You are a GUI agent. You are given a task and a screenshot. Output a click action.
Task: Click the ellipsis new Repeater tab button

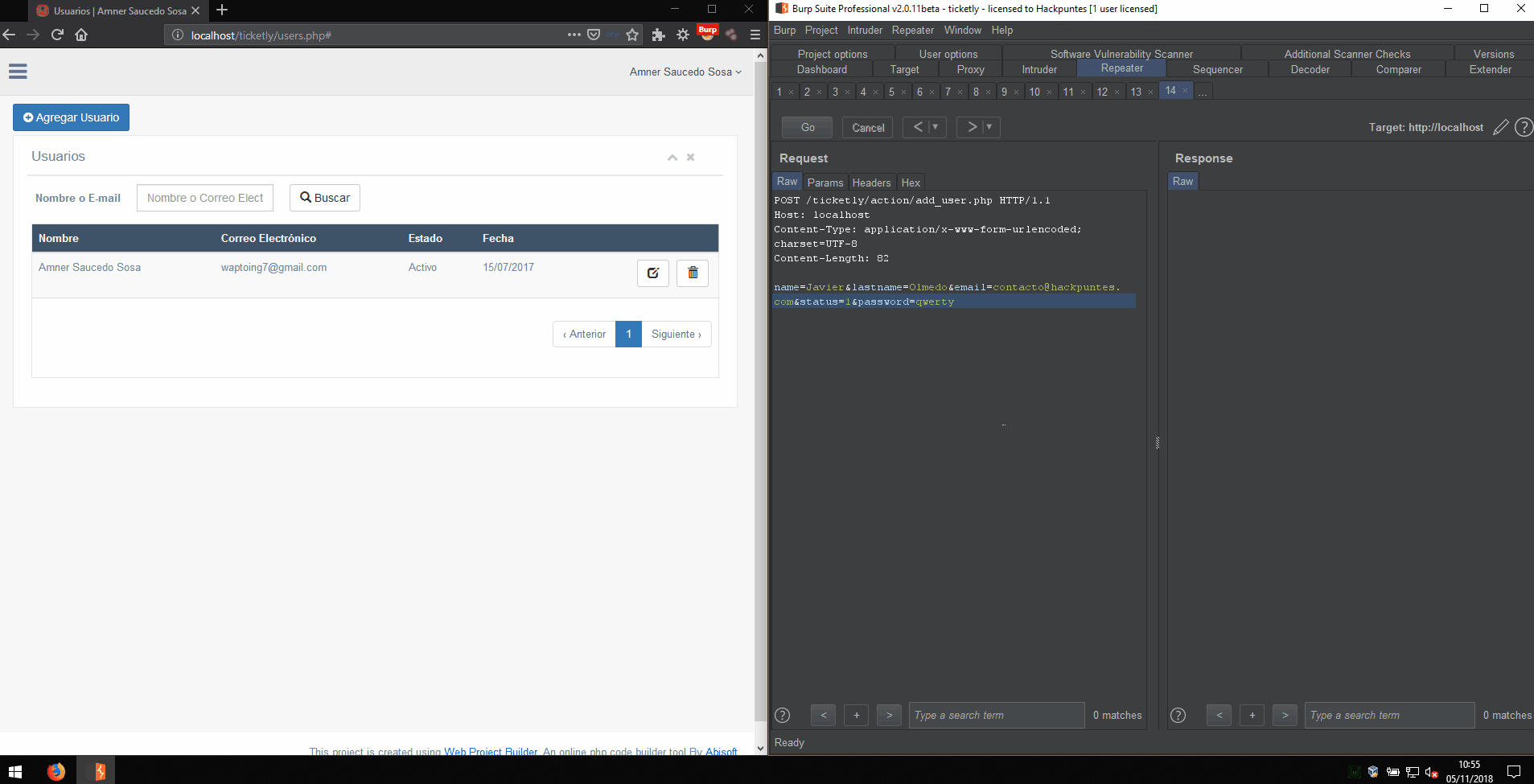click(x=1203, y=92)
